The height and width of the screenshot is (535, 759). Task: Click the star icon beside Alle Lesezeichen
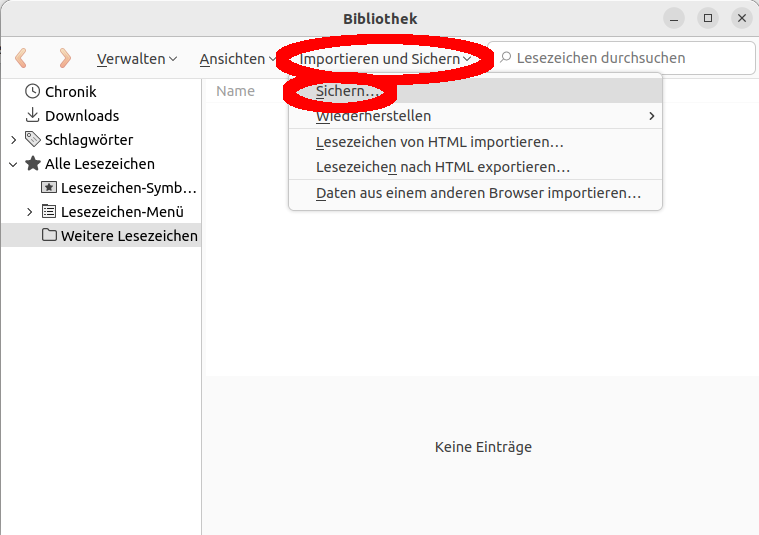point(32,164)
